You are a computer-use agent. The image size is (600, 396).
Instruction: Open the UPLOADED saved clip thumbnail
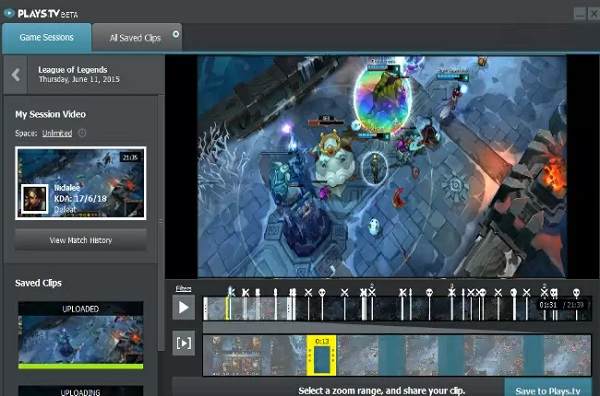click(x=81, y=335)
